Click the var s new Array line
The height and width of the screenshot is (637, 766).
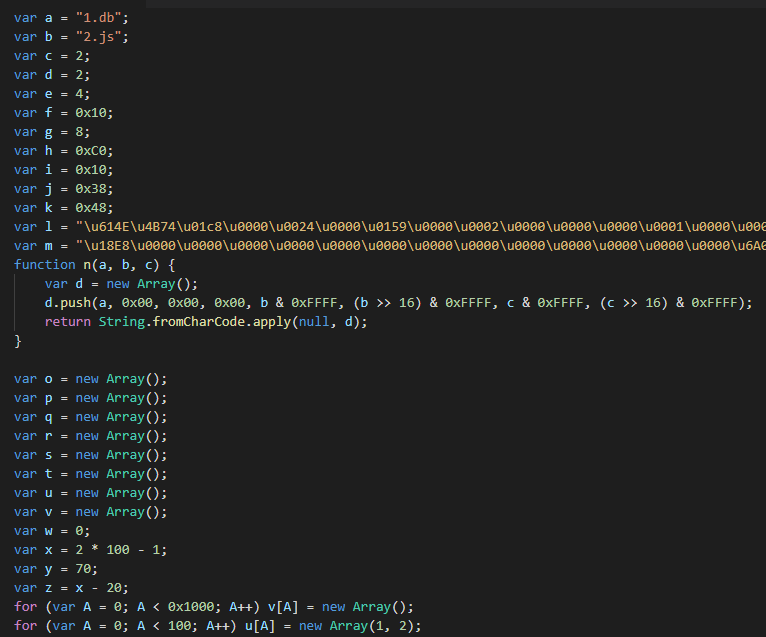click(x=90, y=455)
